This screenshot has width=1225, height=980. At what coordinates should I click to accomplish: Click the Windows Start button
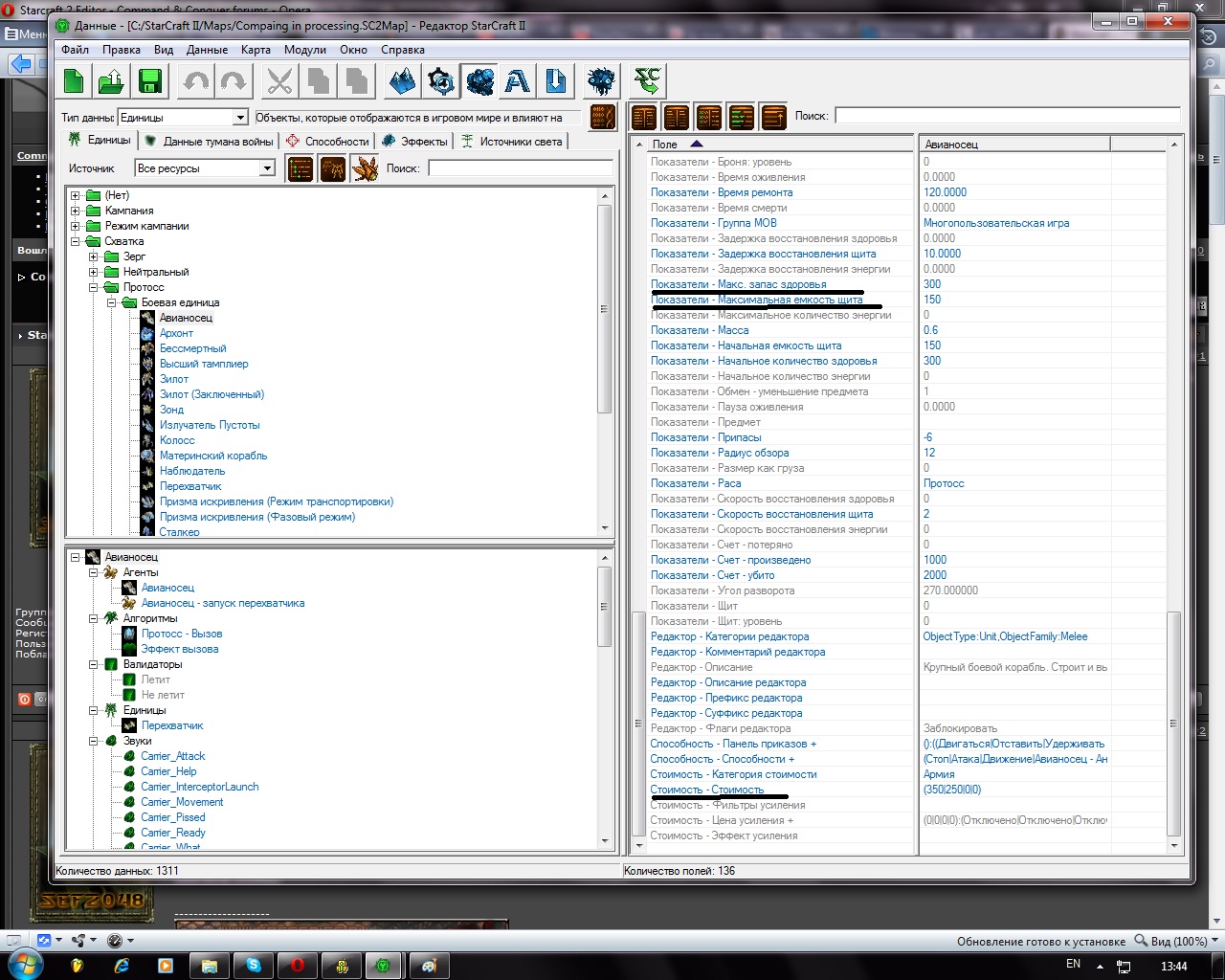coord(26,965)
